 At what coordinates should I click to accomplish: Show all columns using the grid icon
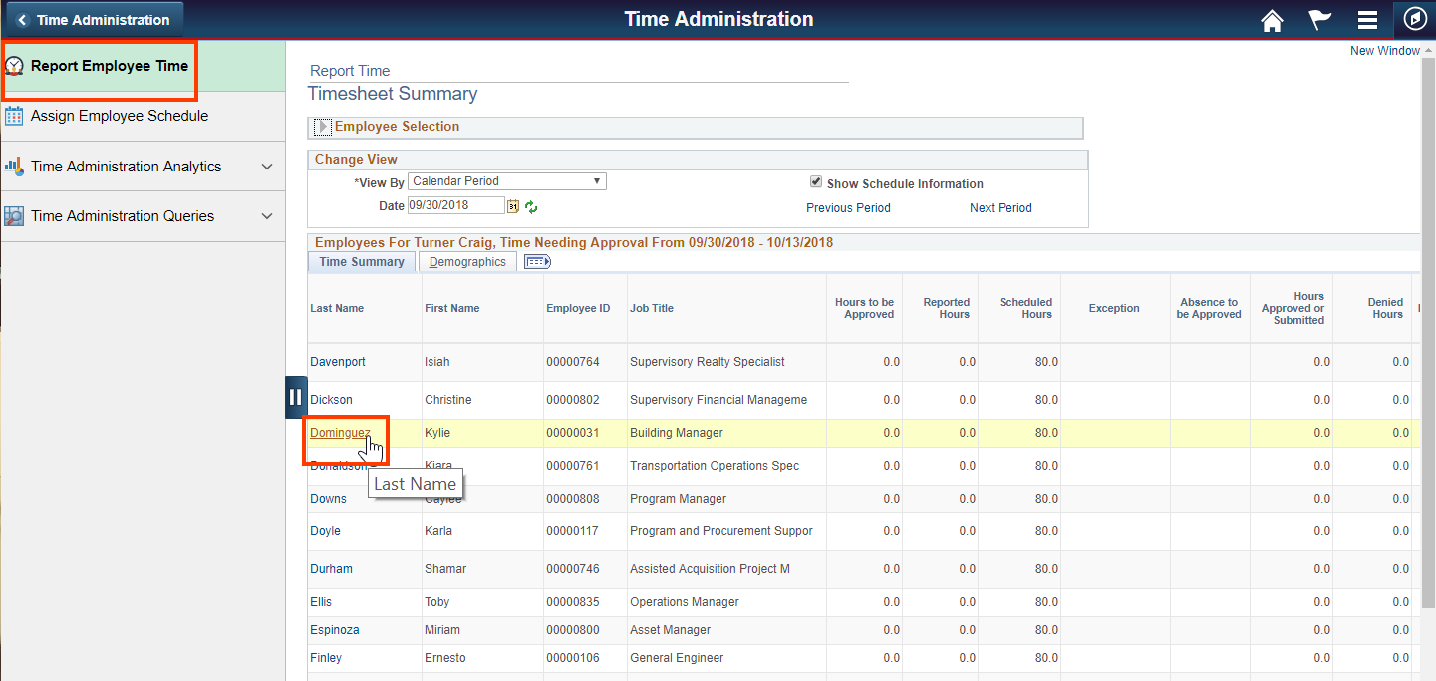click(x=537, y=261)
